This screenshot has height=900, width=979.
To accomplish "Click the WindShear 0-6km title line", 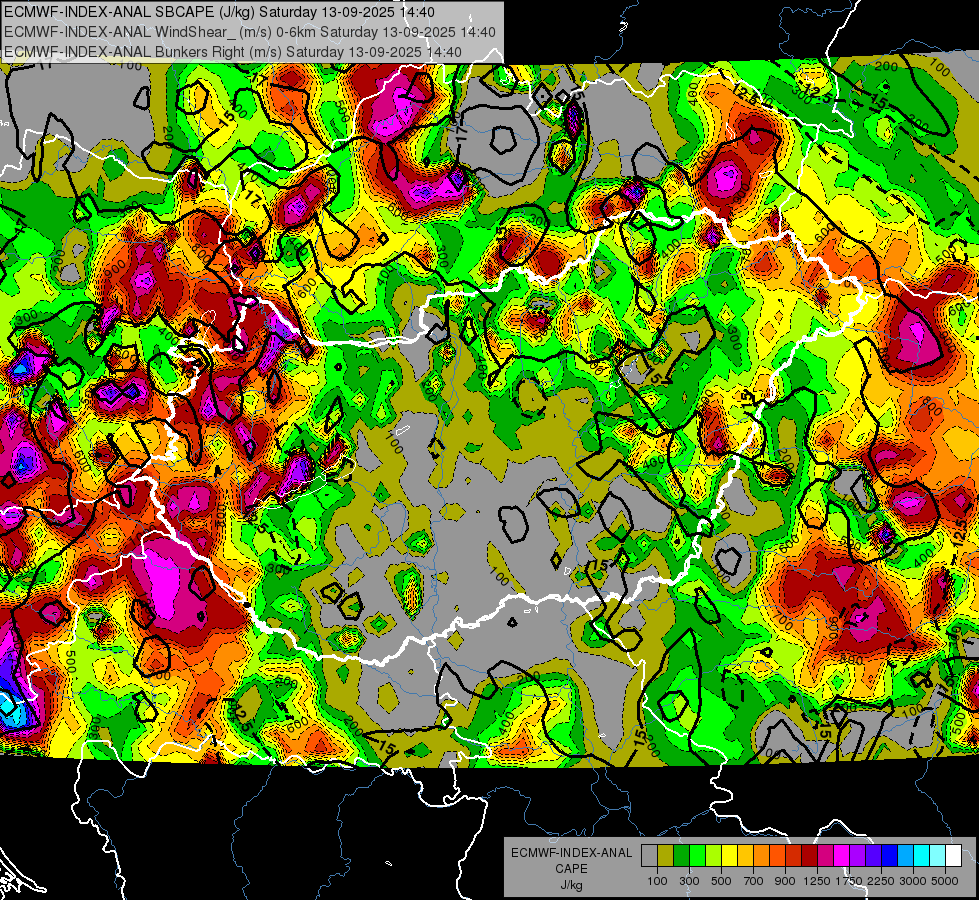I will (250, 32).
